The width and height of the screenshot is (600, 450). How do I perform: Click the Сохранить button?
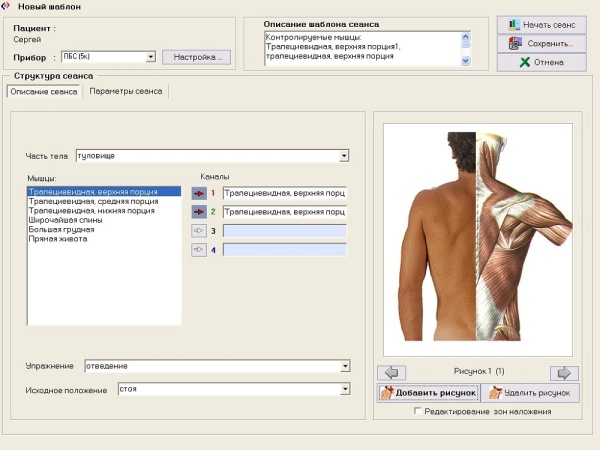pos(542,43)
